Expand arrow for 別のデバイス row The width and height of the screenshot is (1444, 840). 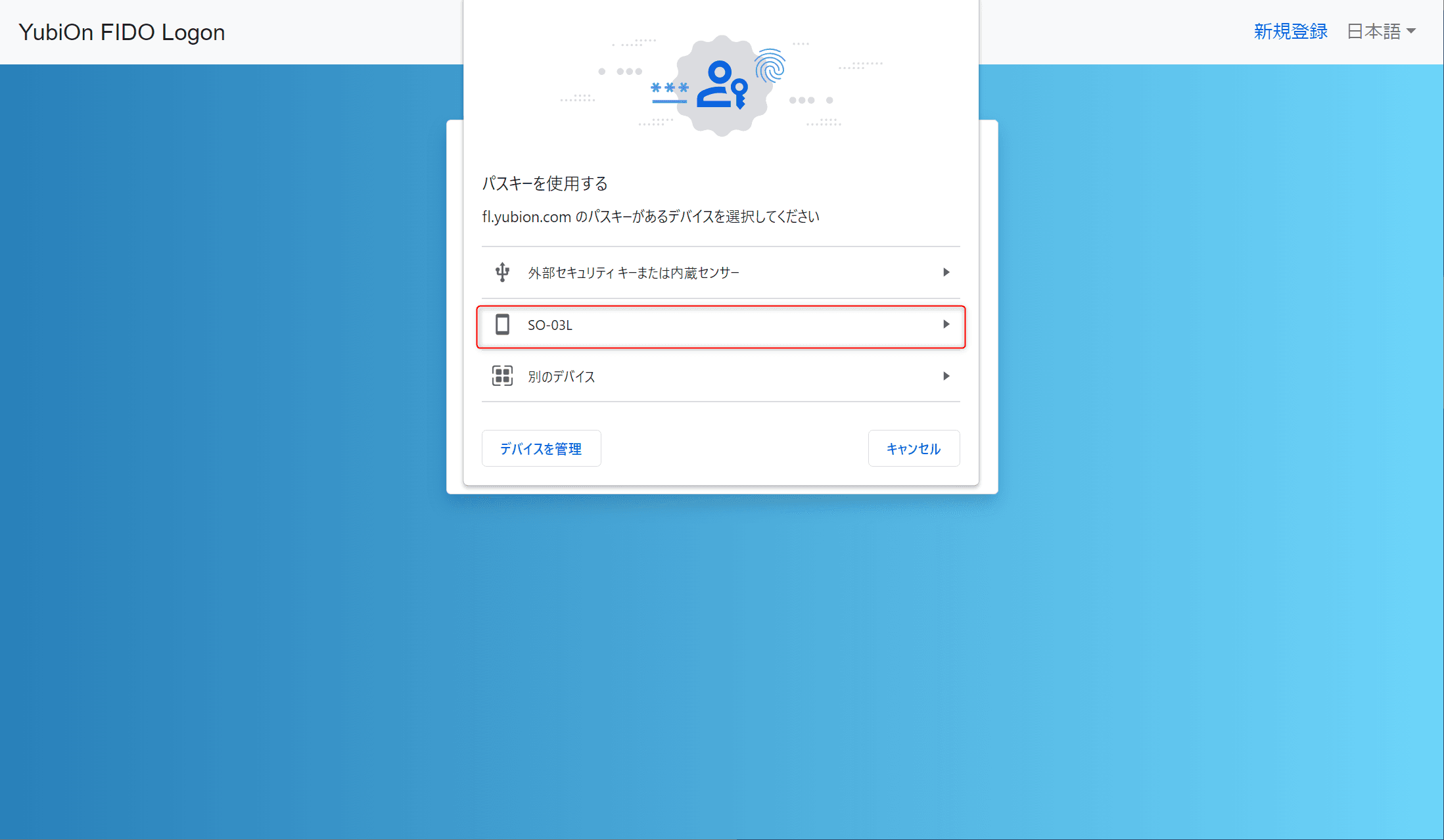click(x=946, y=376)
